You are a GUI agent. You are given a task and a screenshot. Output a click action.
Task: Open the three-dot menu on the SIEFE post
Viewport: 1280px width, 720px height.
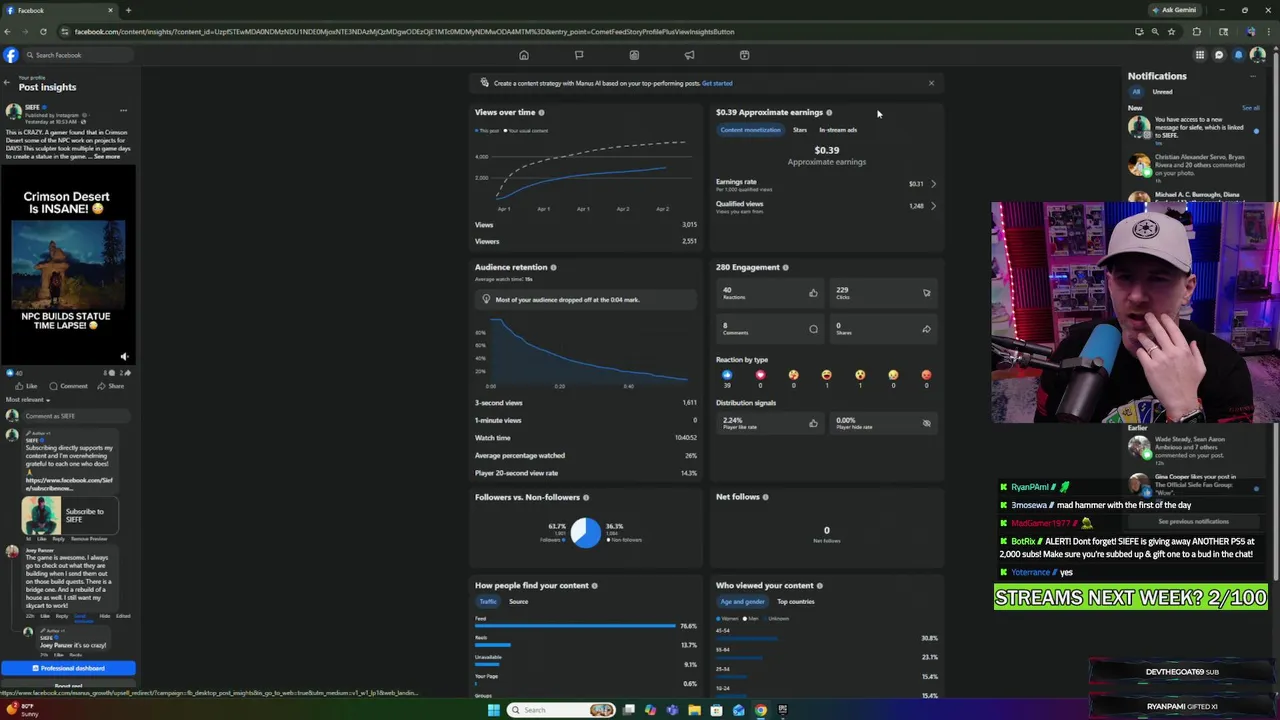(123, 110)
